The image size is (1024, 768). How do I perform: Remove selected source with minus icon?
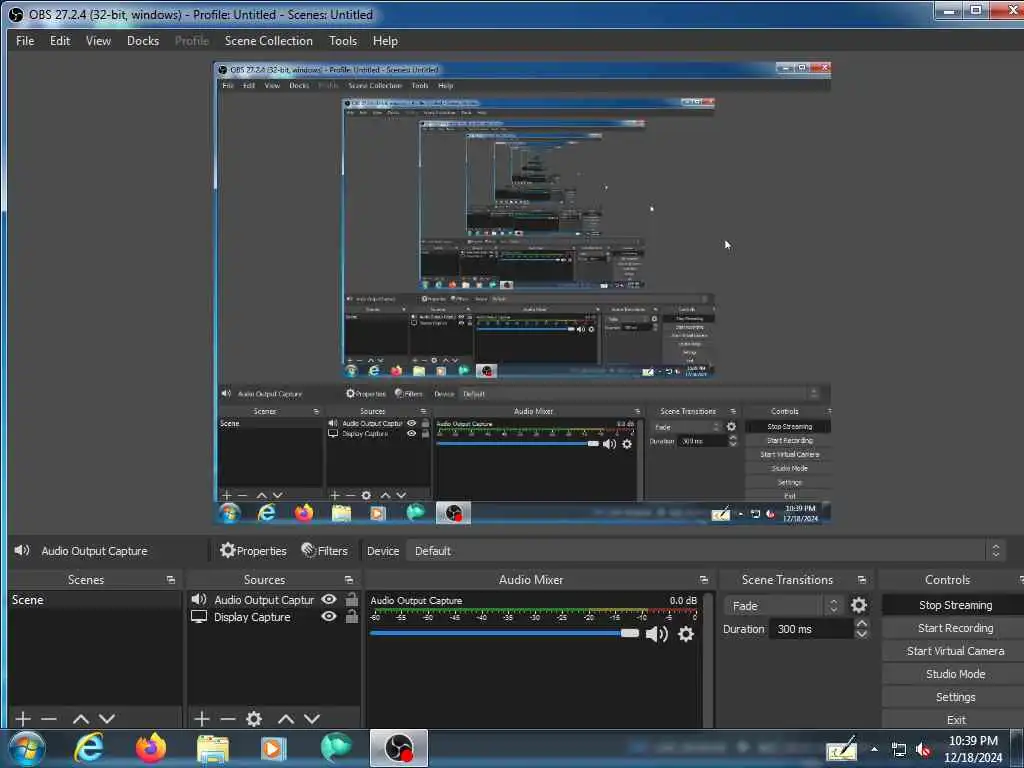tap(228, 719)
